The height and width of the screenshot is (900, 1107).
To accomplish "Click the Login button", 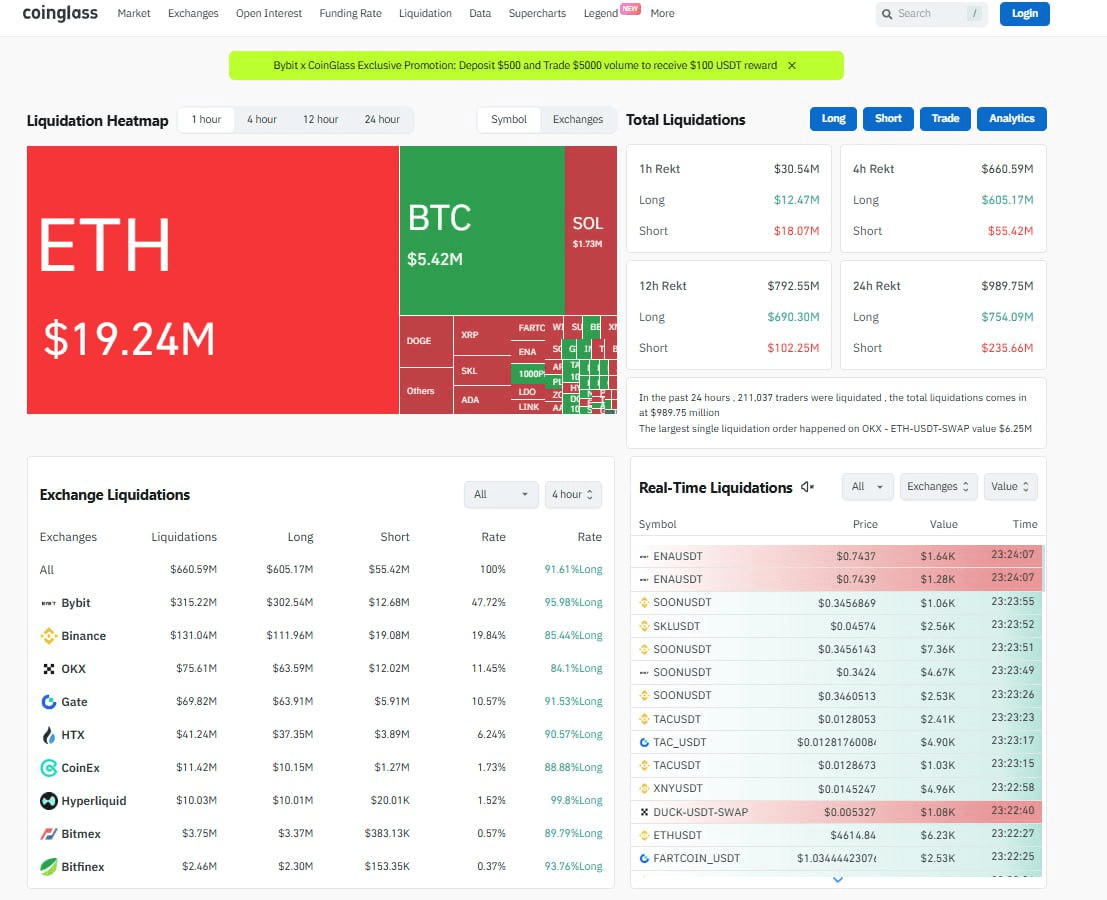I will [1024, 13].
